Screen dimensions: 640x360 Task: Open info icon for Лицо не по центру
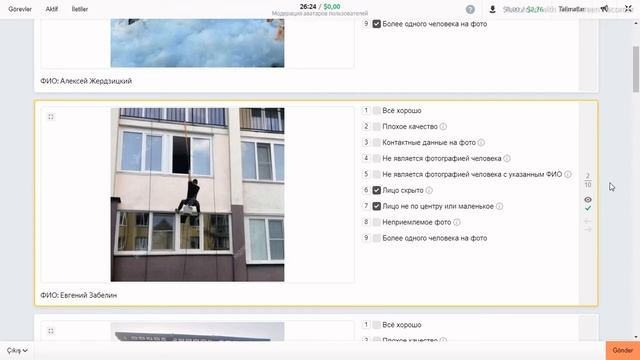coord(500,206)
